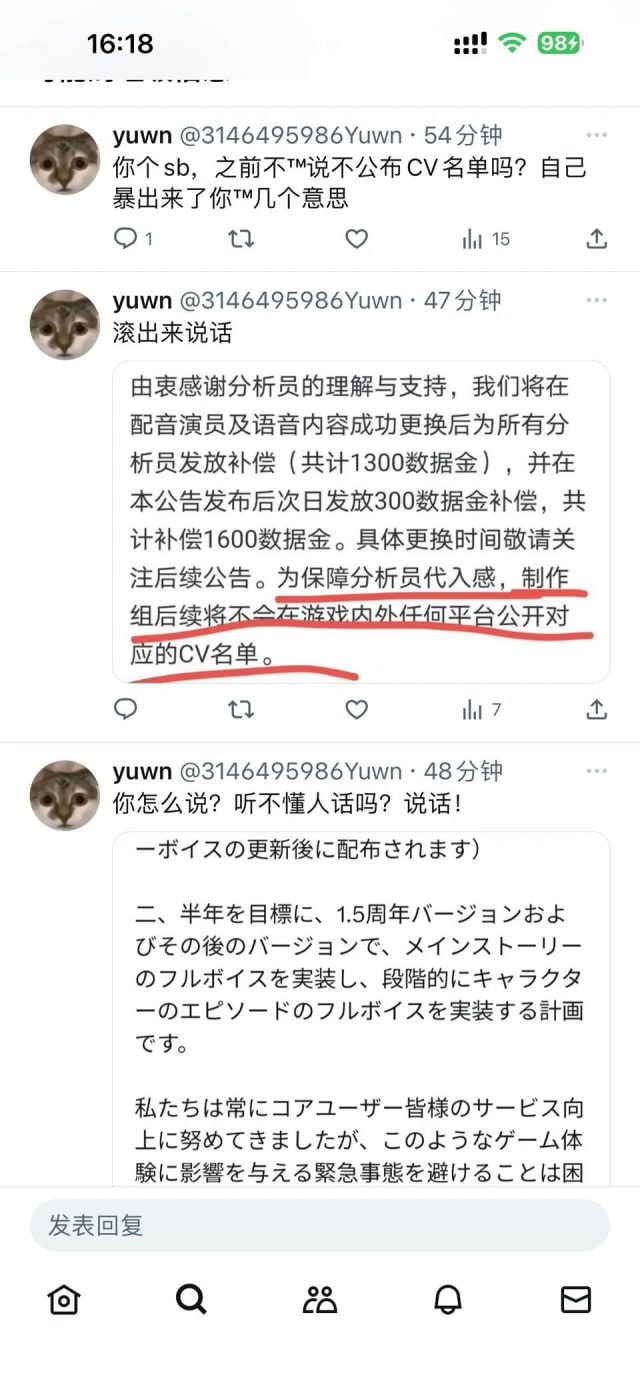Like the 滚出来说话 tweet

pyautogui.click(x=356, y=710)
